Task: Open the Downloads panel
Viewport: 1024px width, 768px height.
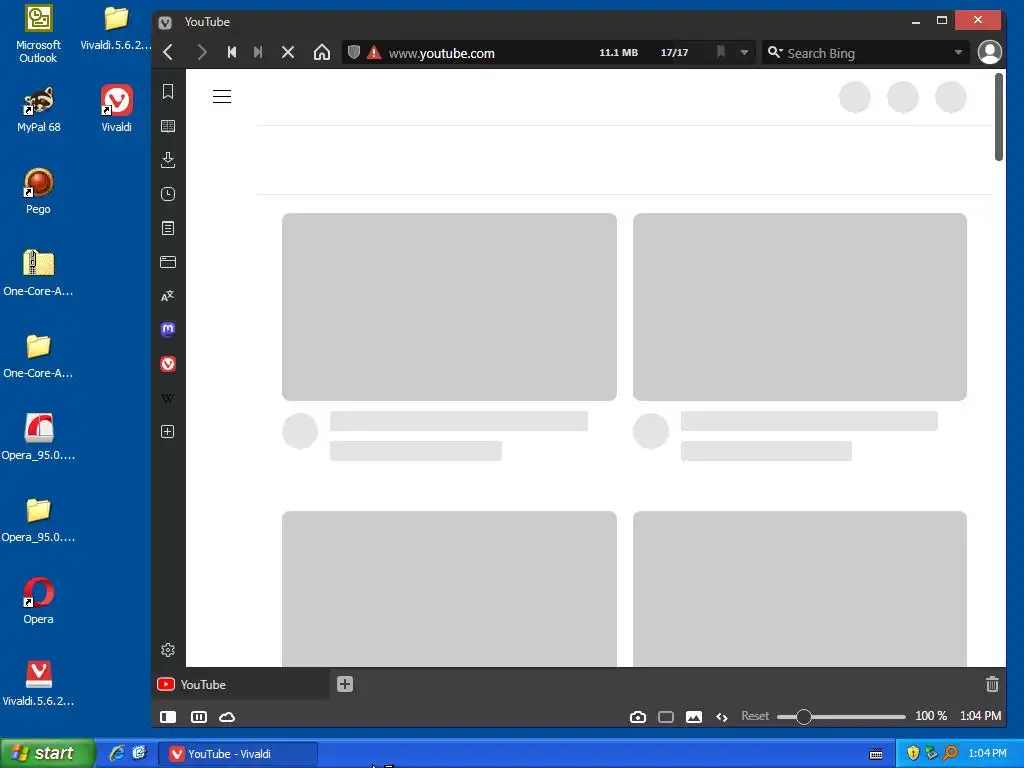Action: pos(168,160)
